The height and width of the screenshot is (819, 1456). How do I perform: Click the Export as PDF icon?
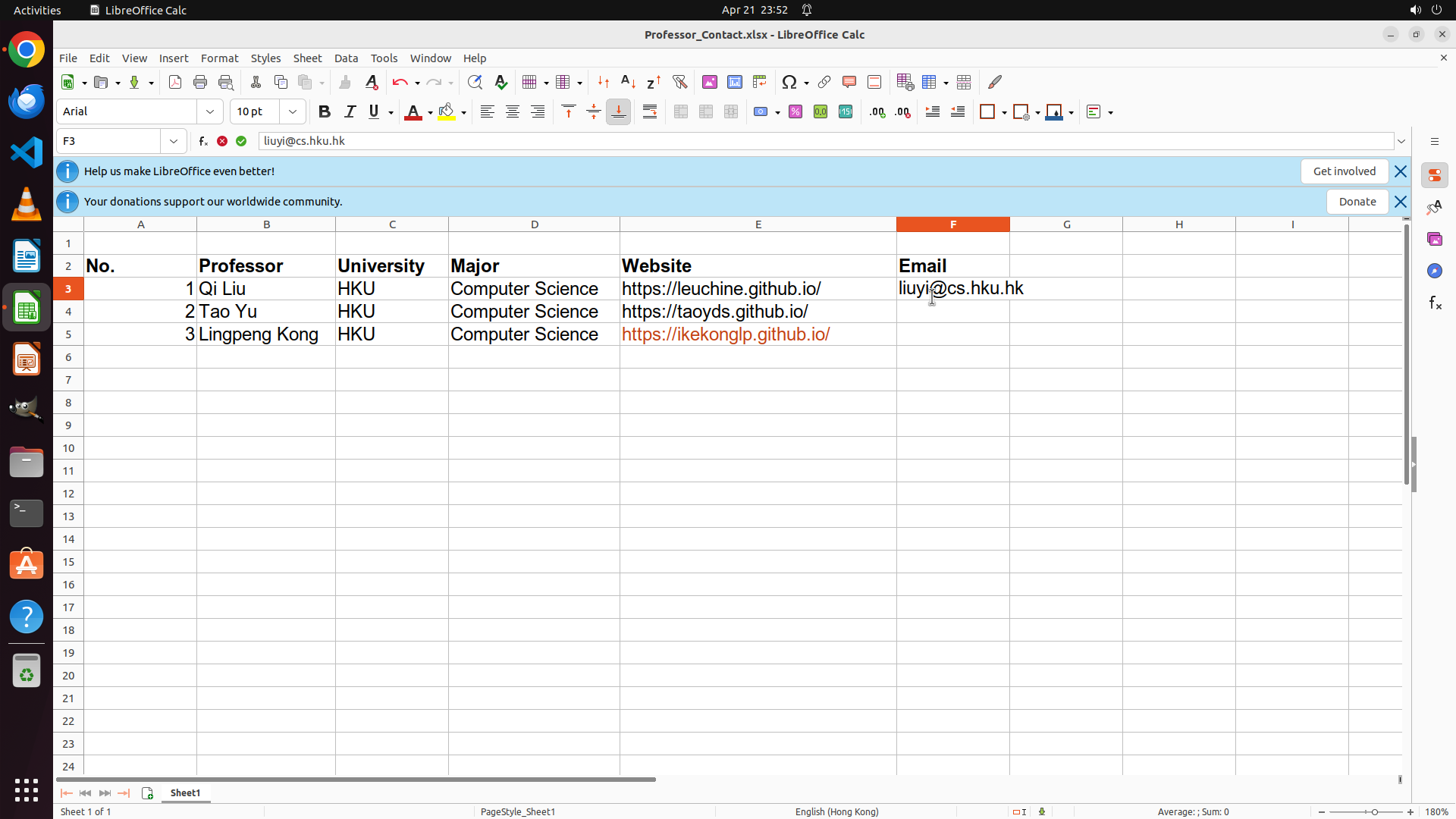(175, 82)
